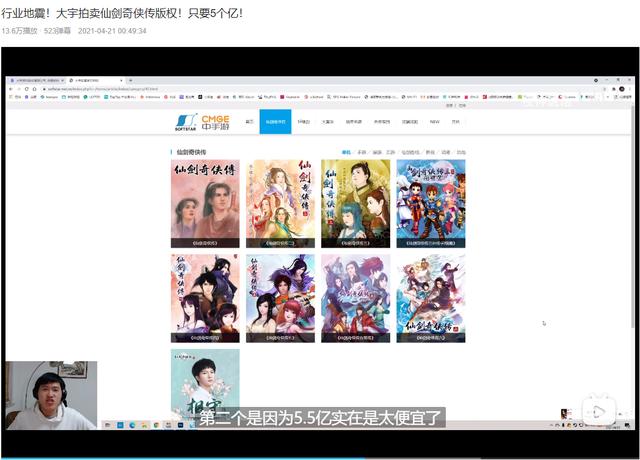This screenshot has height=460, width=640.
Task: Open the first cover in second row
Action: click(205, 298)
